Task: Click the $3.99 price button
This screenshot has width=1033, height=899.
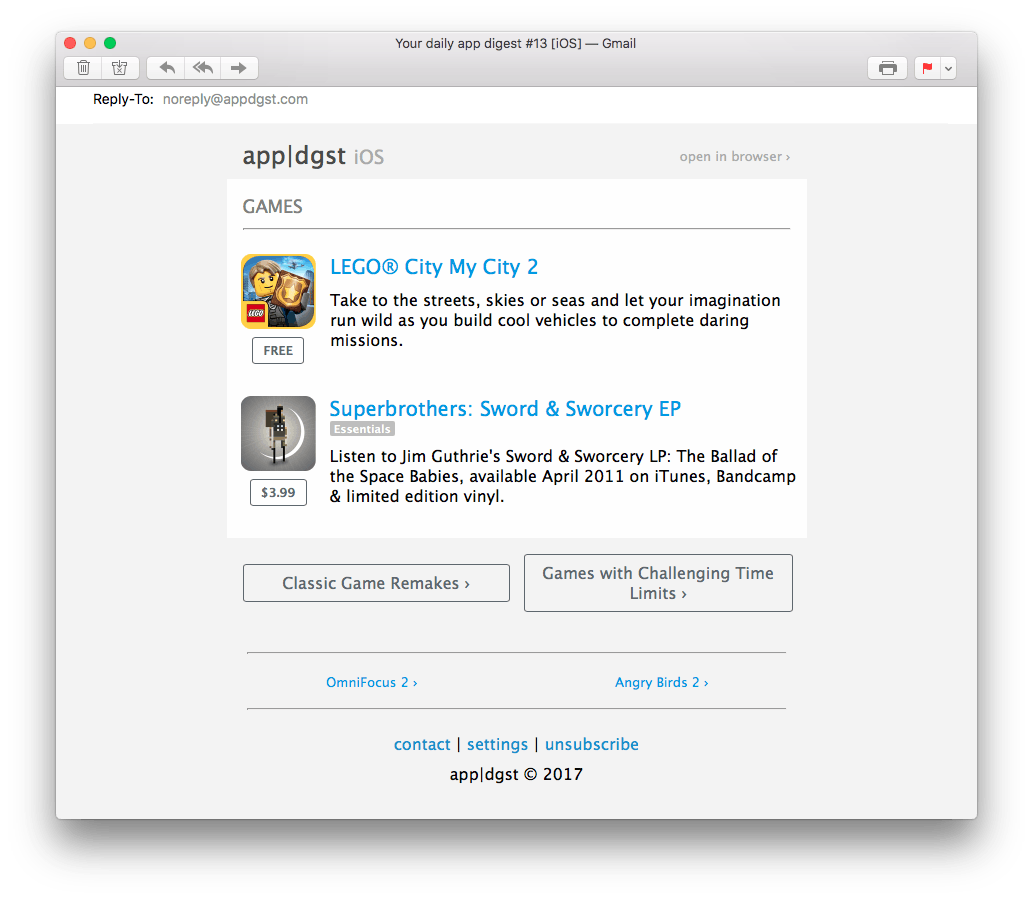Action: pos(278,492)
